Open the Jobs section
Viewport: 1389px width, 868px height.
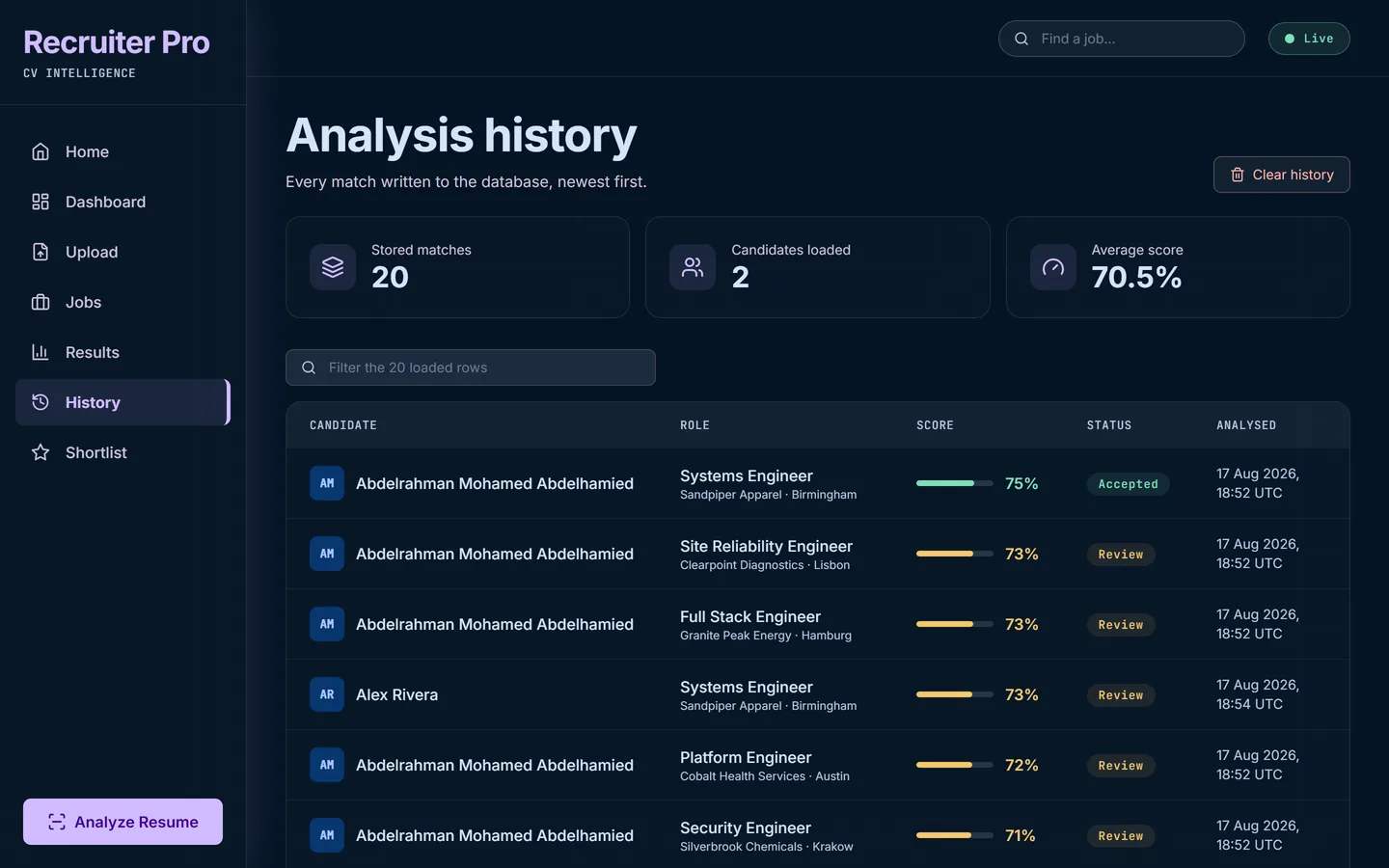click(x=123, y=302)
